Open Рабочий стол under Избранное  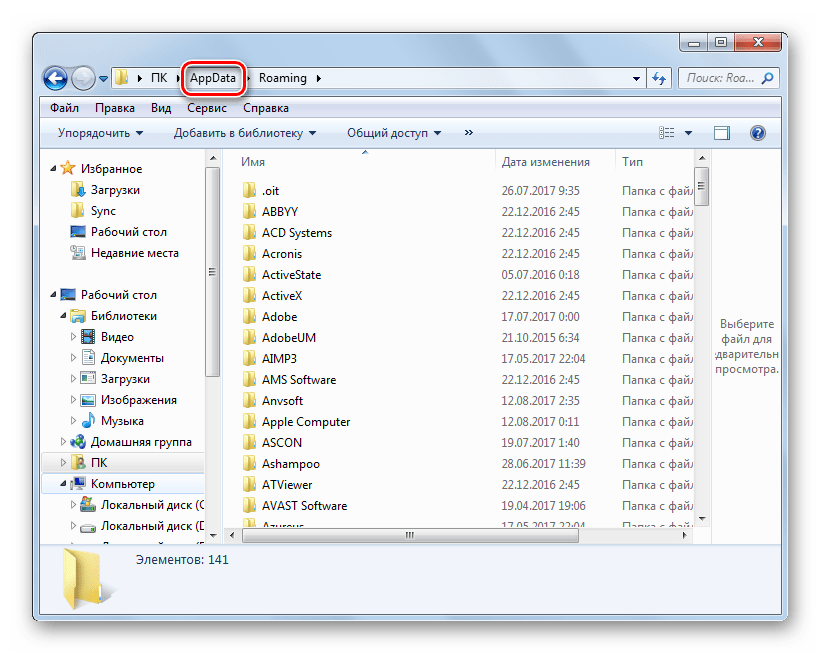[129, 232]
